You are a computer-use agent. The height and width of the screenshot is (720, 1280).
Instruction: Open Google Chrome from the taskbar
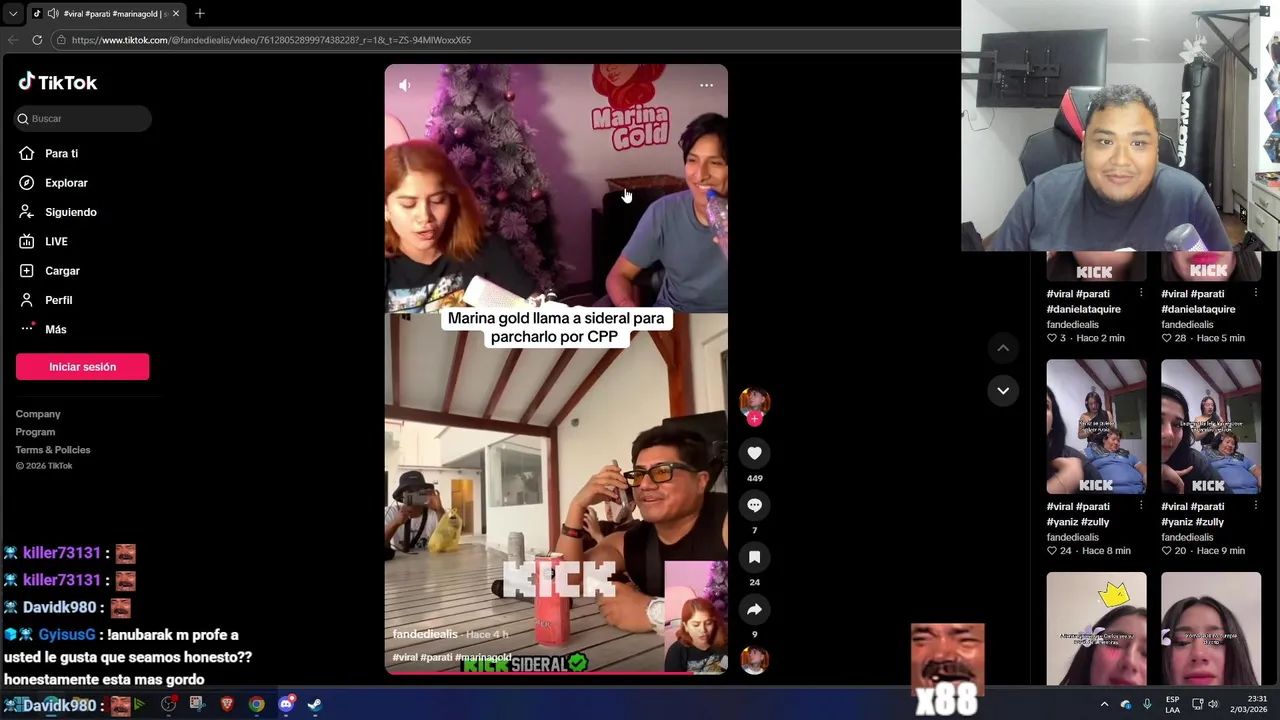(x=257, y=704)
